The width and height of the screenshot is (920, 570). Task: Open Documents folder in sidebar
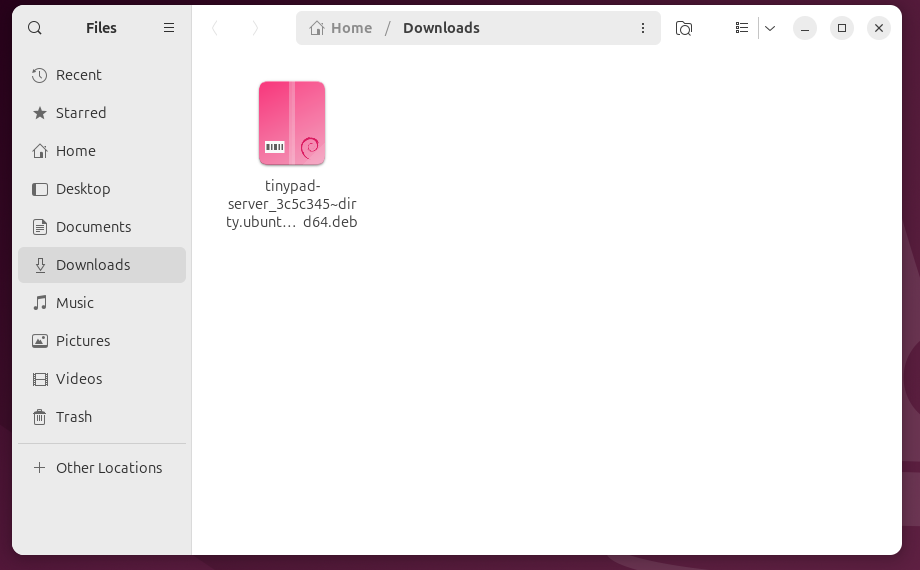pyautogui.click(x=102, y=227)
